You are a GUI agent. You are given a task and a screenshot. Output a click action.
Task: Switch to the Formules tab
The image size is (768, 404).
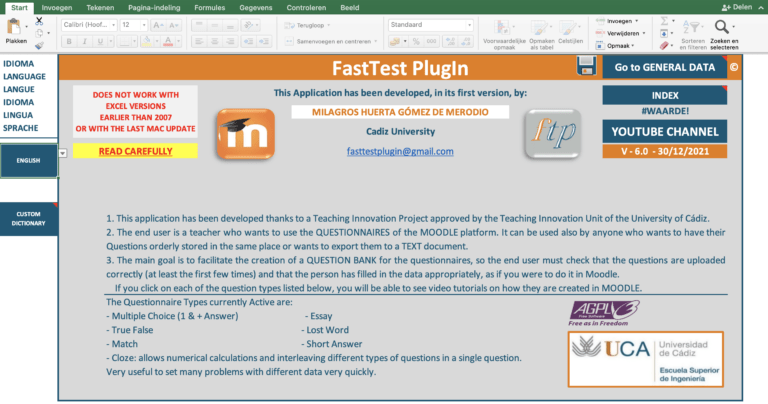[210, 7]
